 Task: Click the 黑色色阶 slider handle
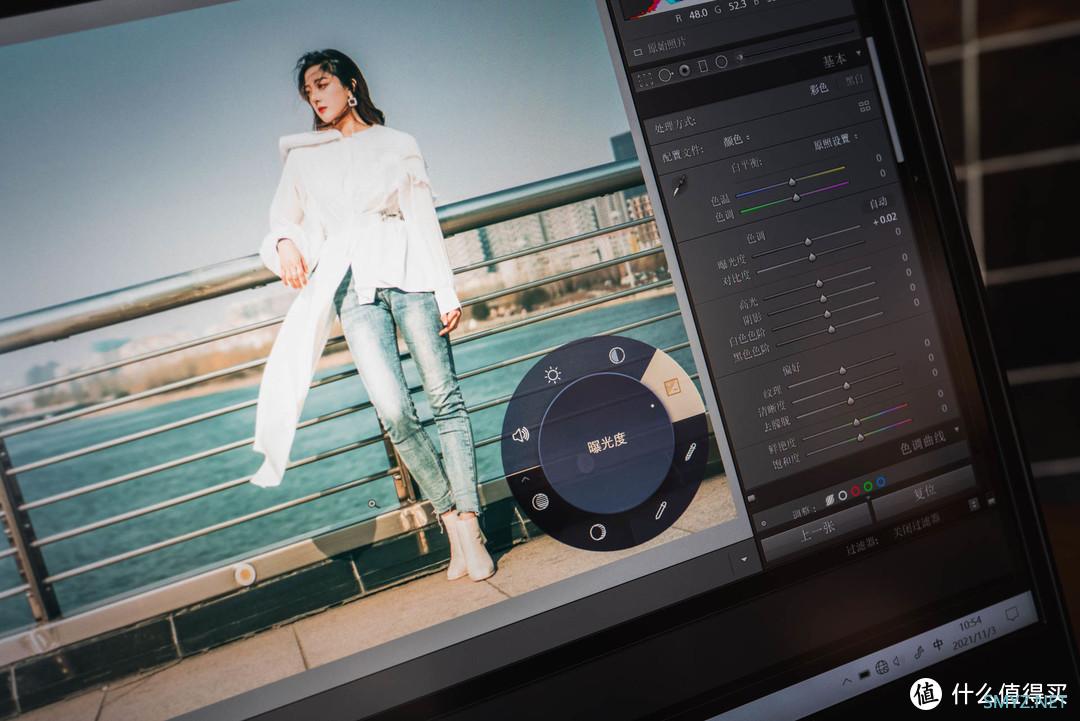pos(831,330)
